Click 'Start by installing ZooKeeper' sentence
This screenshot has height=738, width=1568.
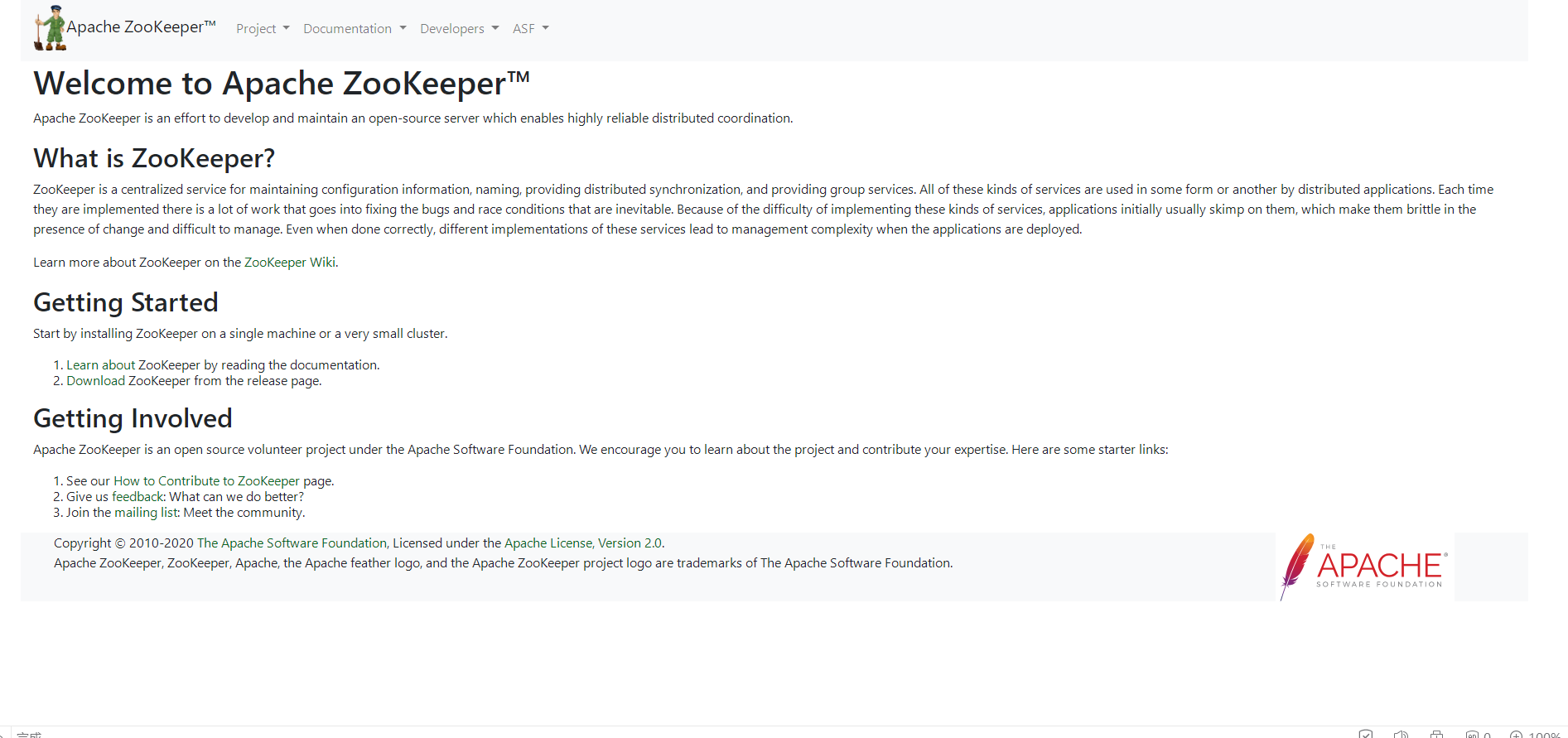tap(240, 333)
